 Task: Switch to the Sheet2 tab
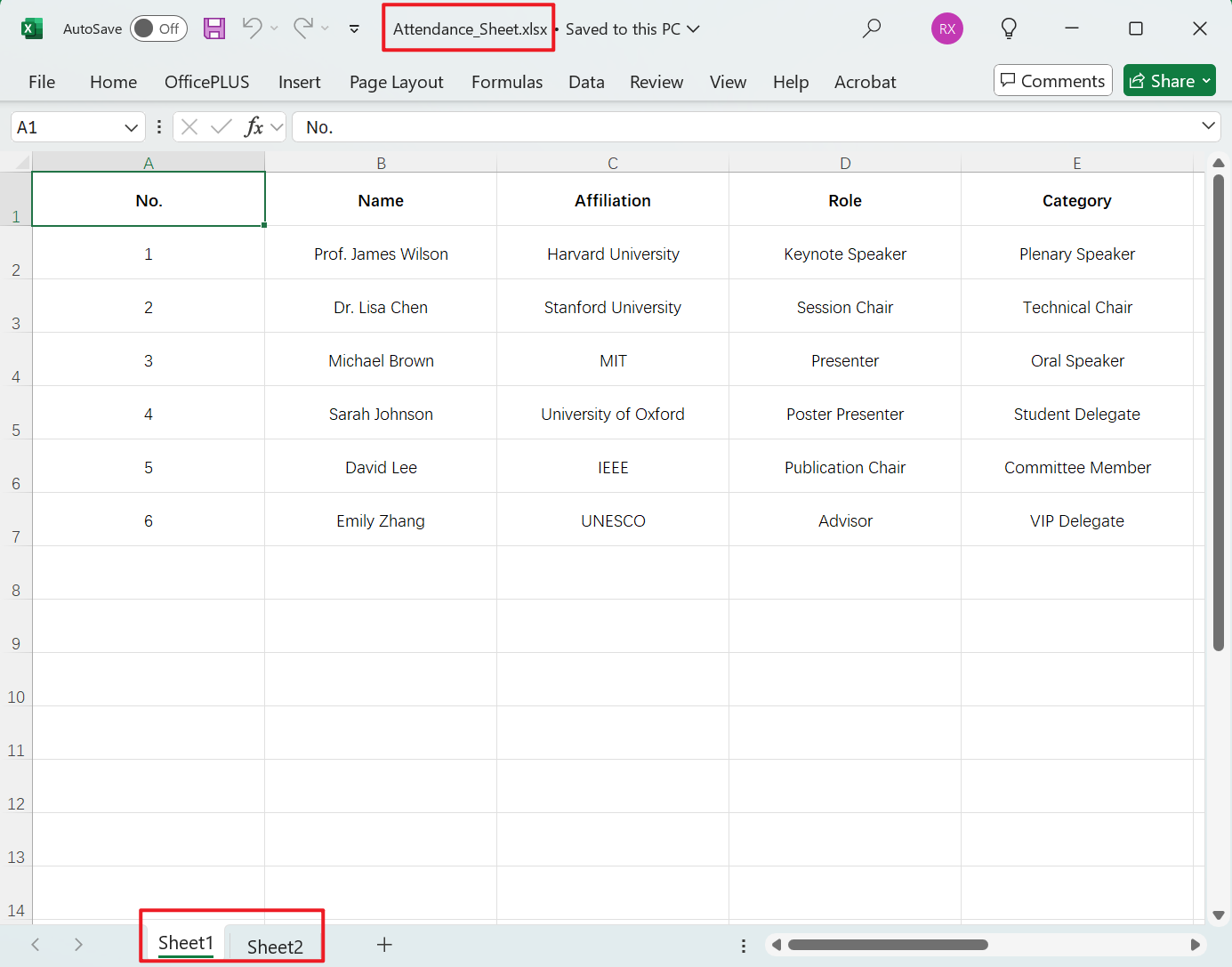(275, 947)
